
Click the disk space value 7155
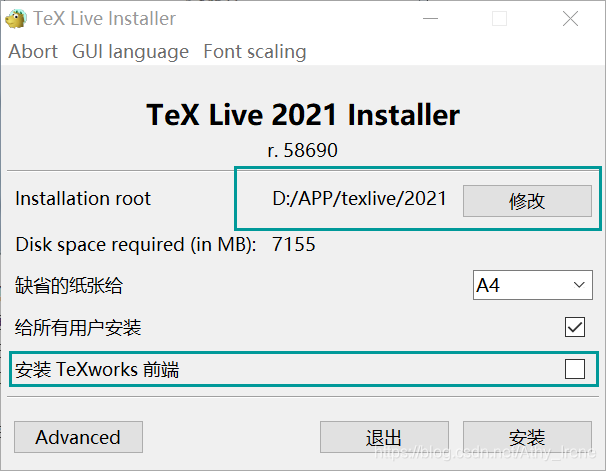[294, 244]
